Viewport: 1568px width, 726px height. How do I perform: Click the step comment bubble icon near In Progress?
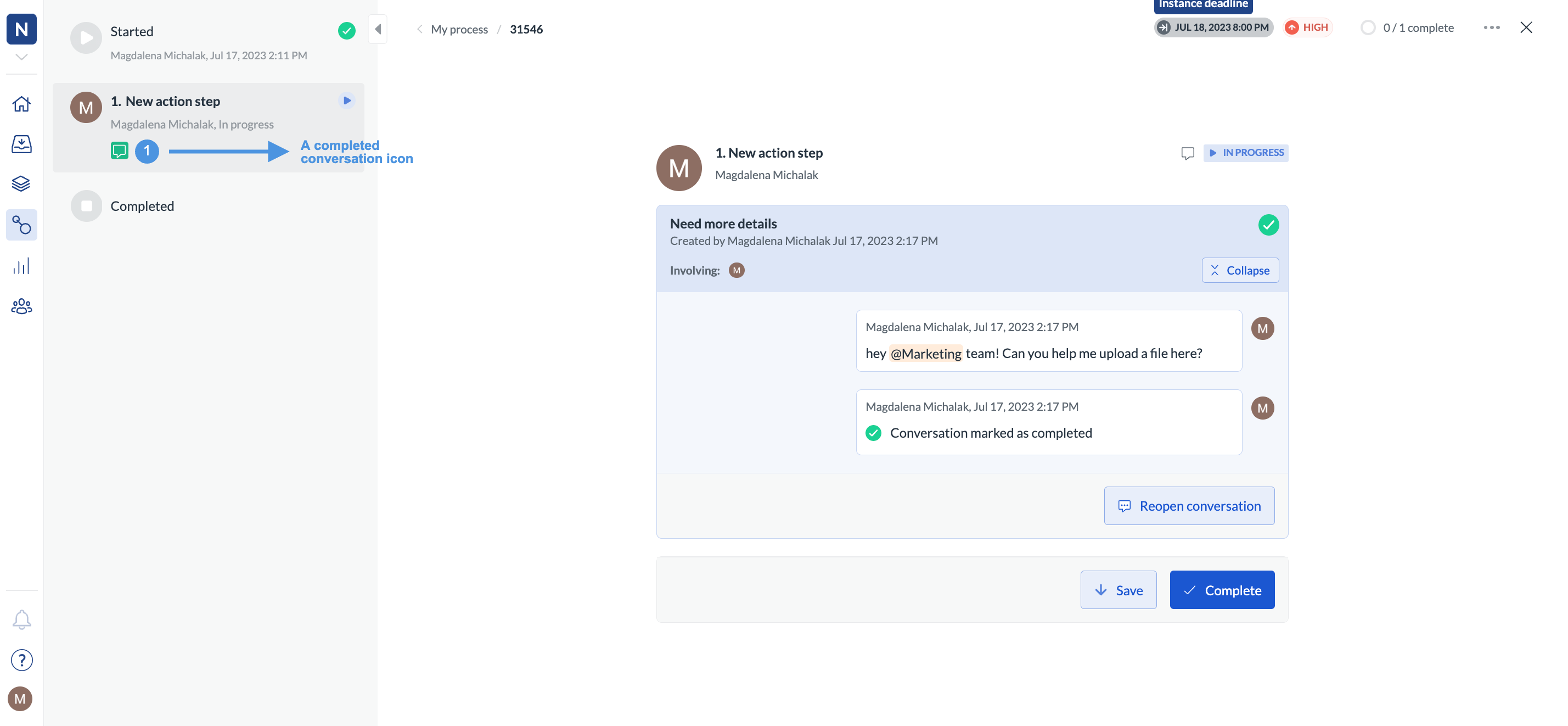[1187, 153]
